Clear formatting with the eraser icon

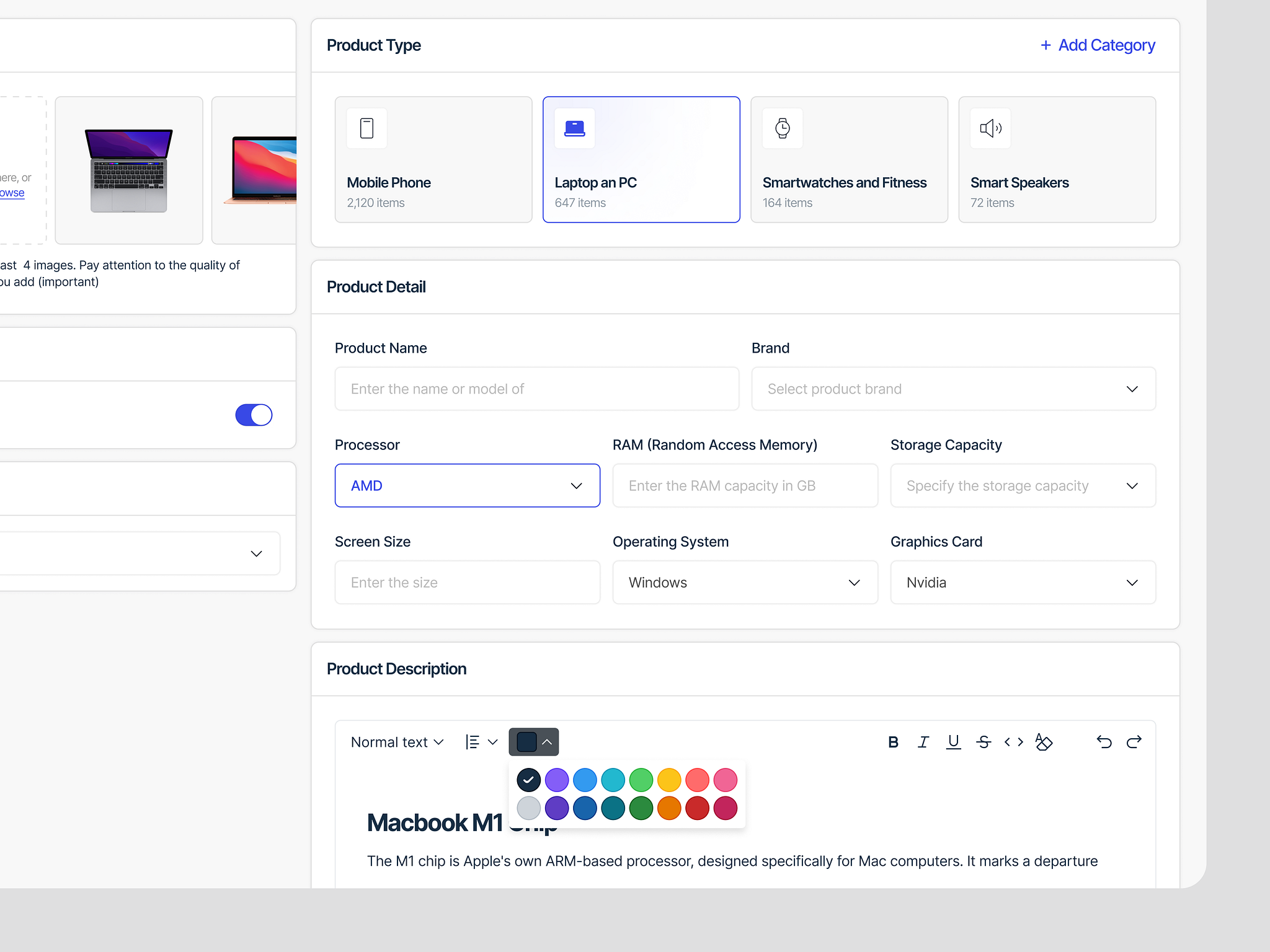pos(1044,742)
